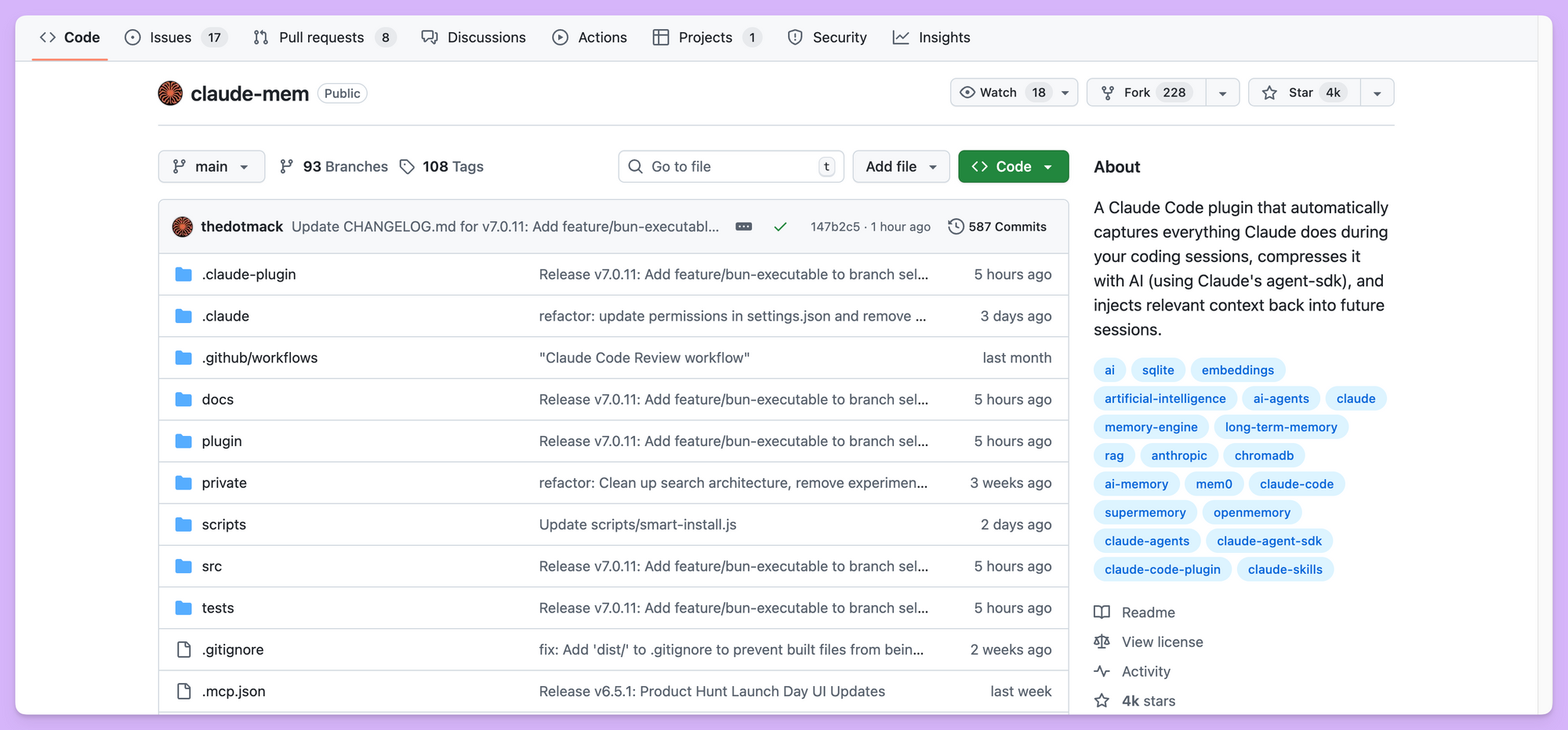
Task: Open the main branch selector dropdown
Action: [x=212, y=166]
